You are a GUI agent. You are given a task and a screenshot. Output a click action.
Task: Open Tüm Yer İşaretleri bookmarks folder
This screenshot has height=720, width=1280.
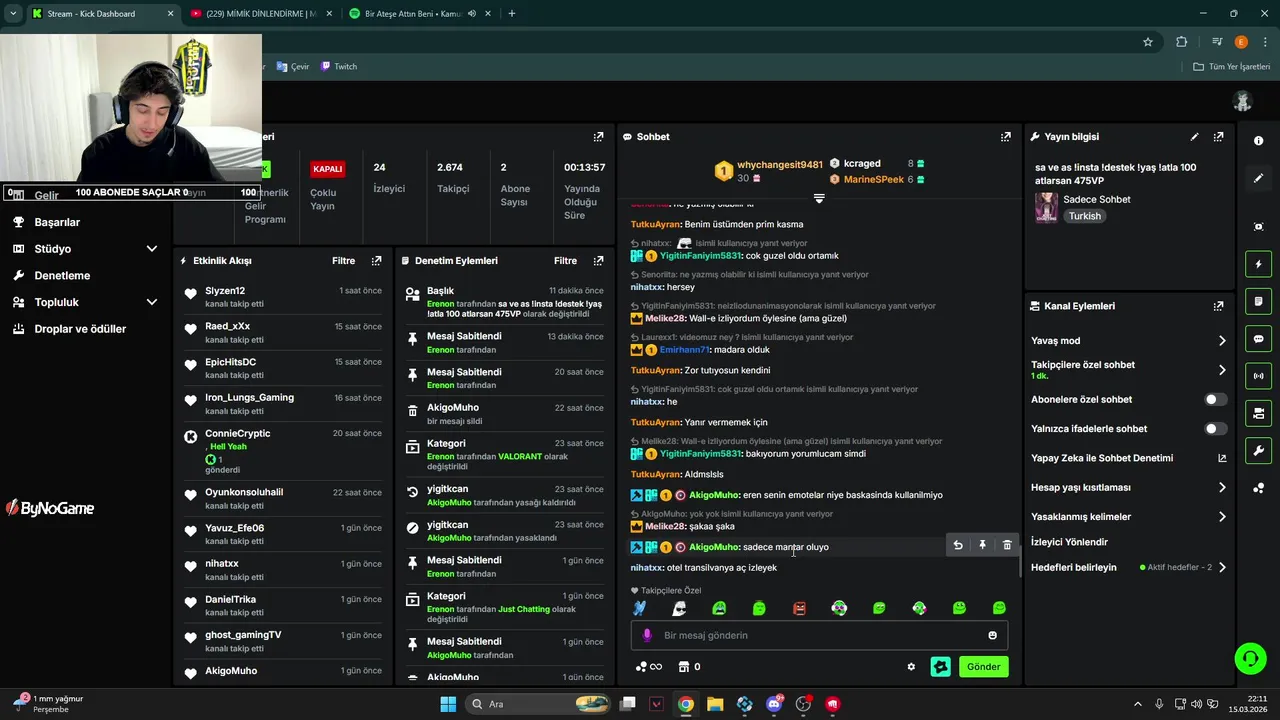[1232, 67]
